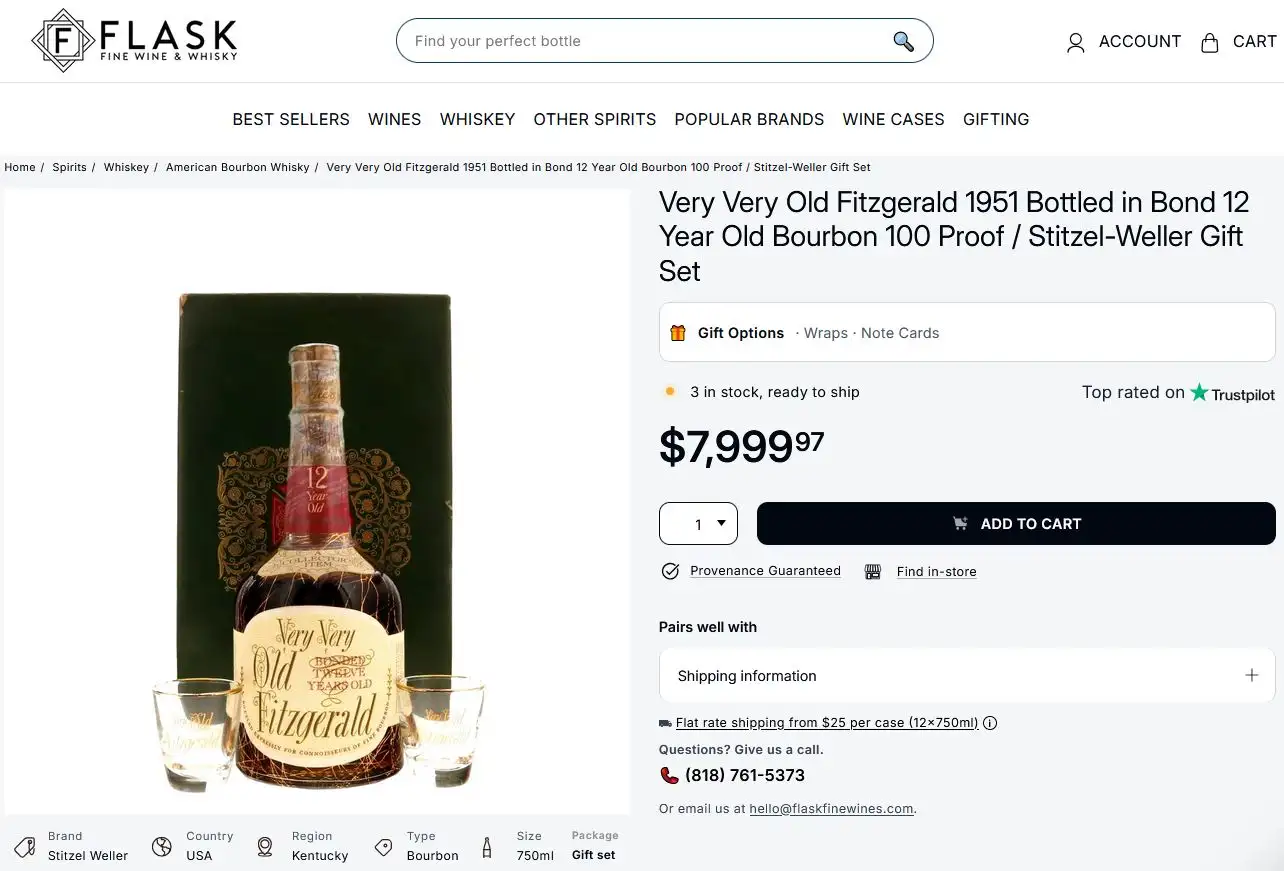
Task: Open the Whiskey menu
Action: (477, 119)
